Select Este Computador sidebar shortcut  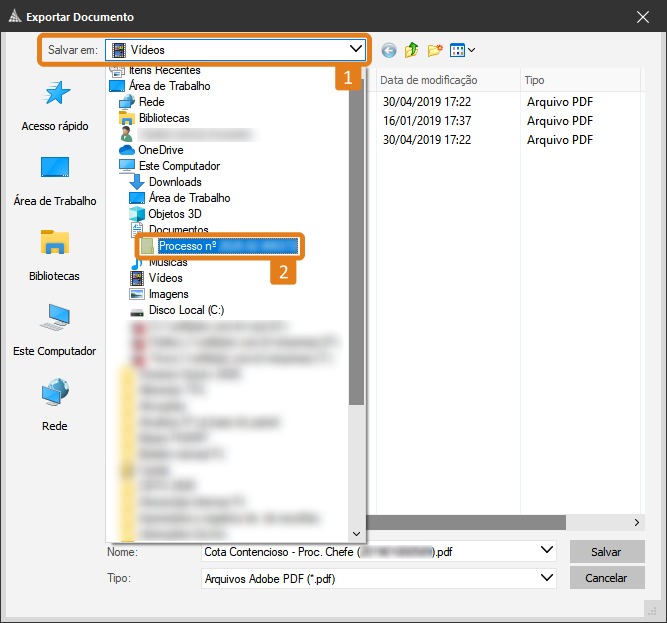click(55, 330)
